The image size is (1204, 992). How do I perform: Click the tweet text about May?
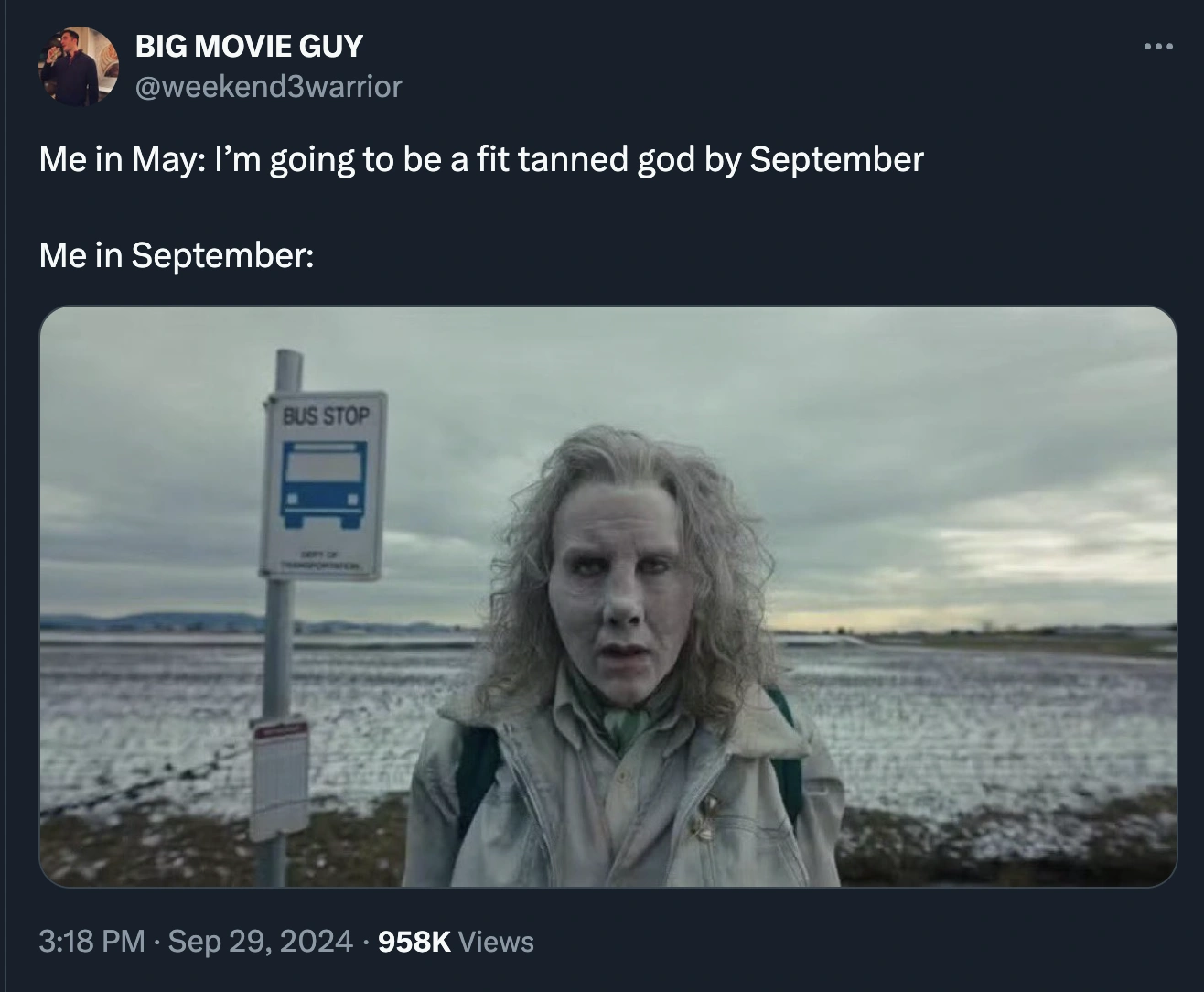click(x=481, y=159)
